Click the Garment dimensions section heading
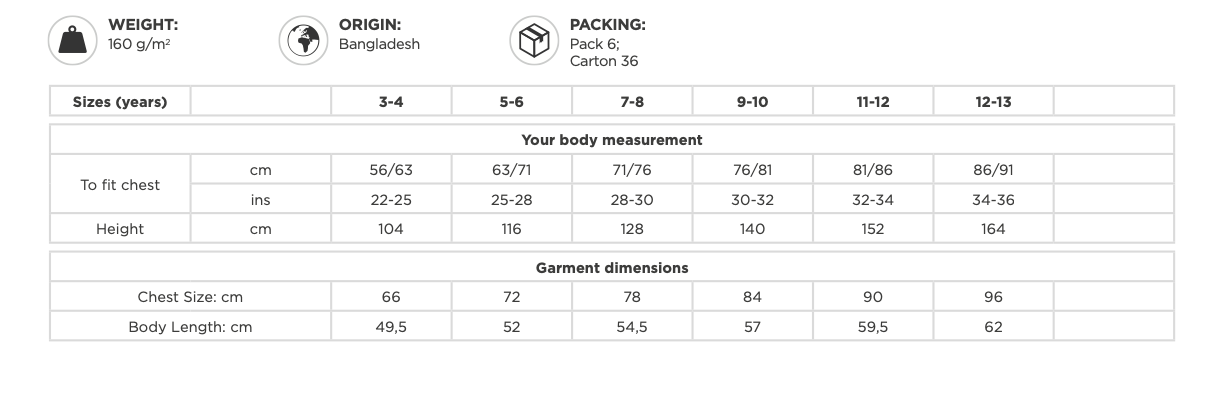 coord(612,268)
